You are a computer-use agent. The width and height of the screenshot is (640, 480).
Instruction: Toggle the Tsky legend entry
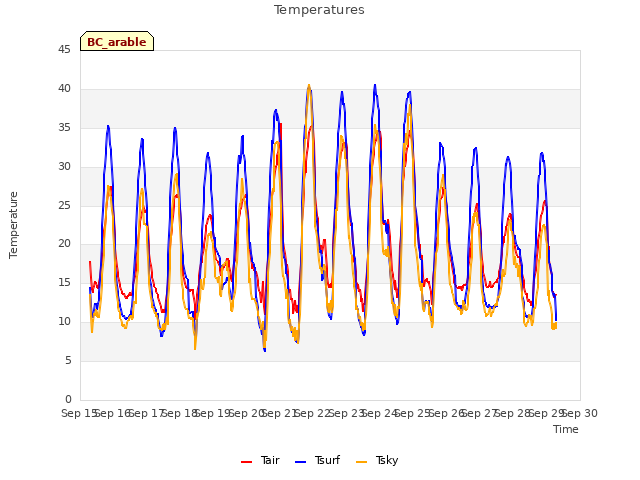[x=377, y=460]
